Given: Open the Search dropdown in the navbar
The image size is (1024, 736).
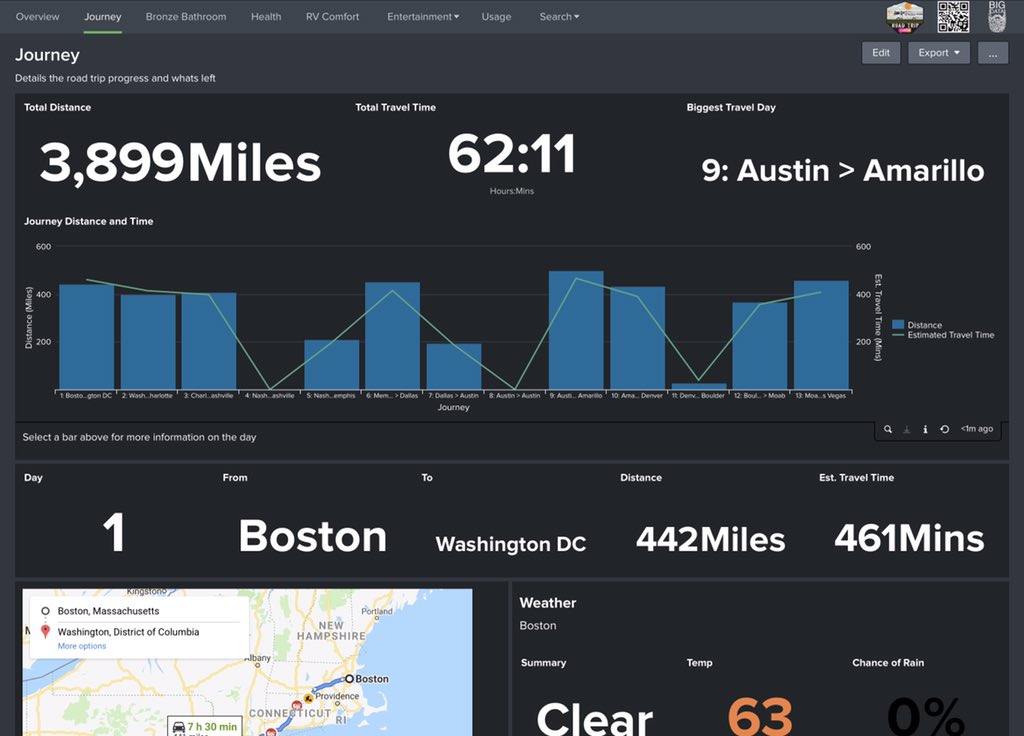Looking at the screenshot, I should coord(558,16).
